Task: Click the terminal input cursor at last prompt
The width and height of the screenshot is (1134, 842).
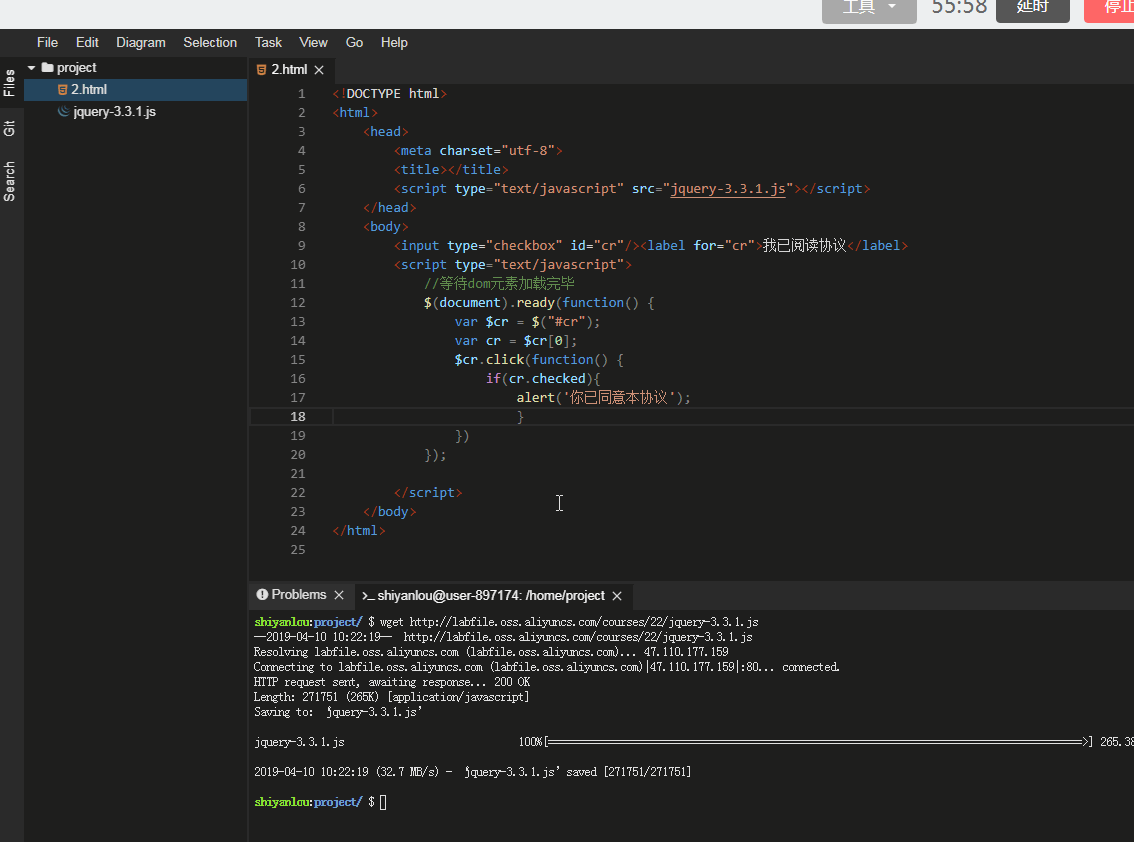Action: point(383,802)
